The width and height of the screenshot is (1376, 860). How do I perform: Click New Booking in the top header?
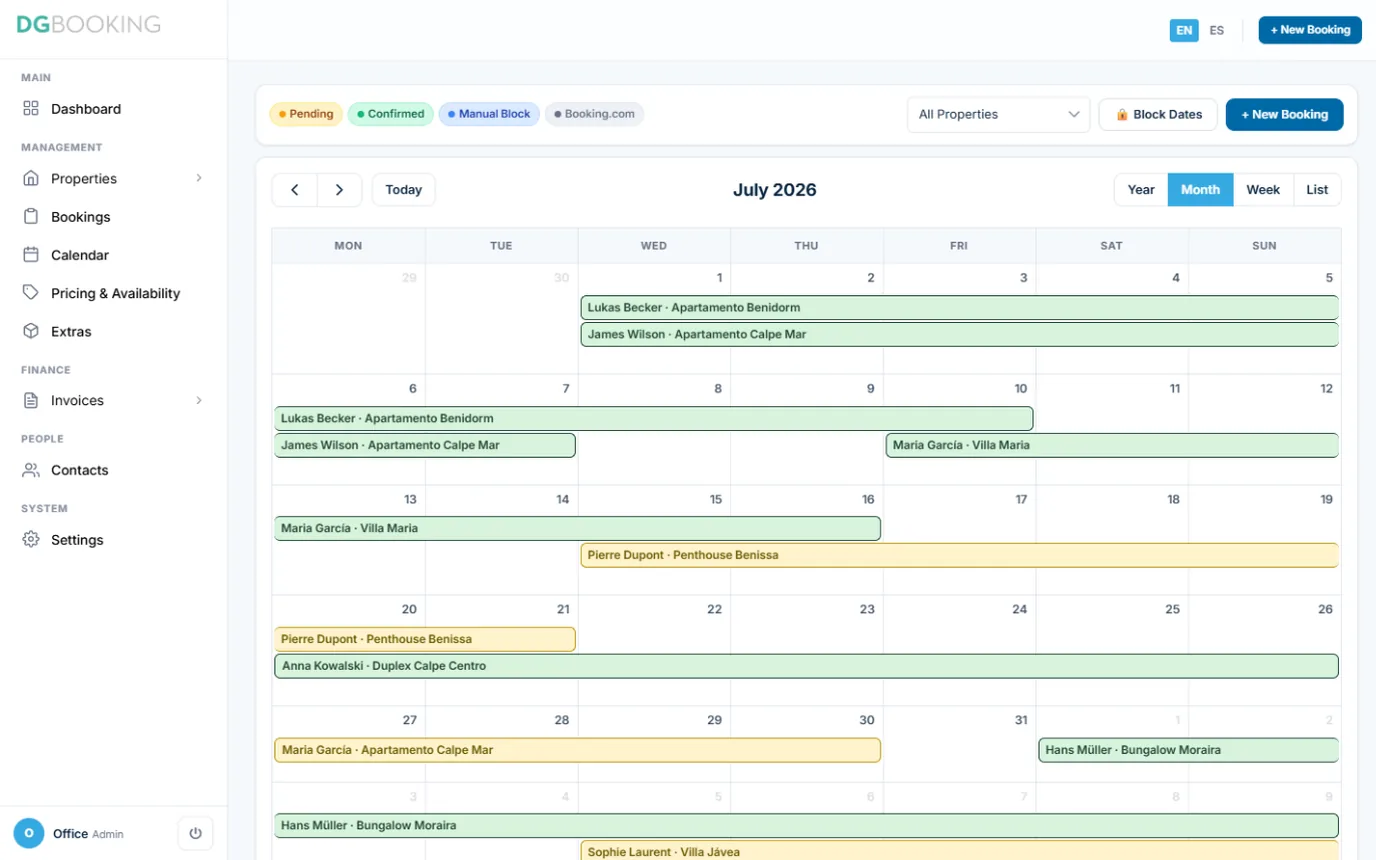(x=1310, y=30)
